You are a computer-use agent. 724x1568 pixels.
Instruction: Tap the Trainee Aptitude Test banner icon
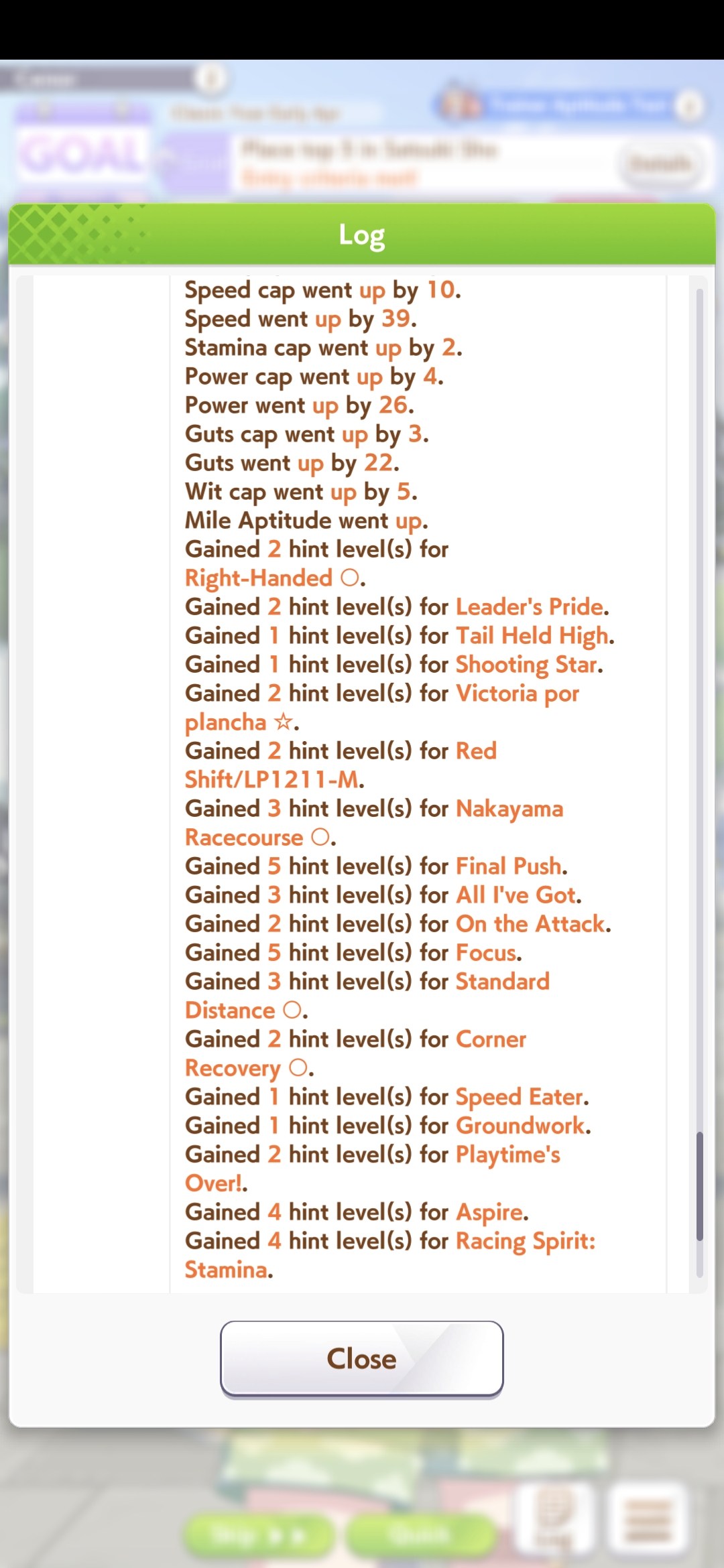pos(460,104)
